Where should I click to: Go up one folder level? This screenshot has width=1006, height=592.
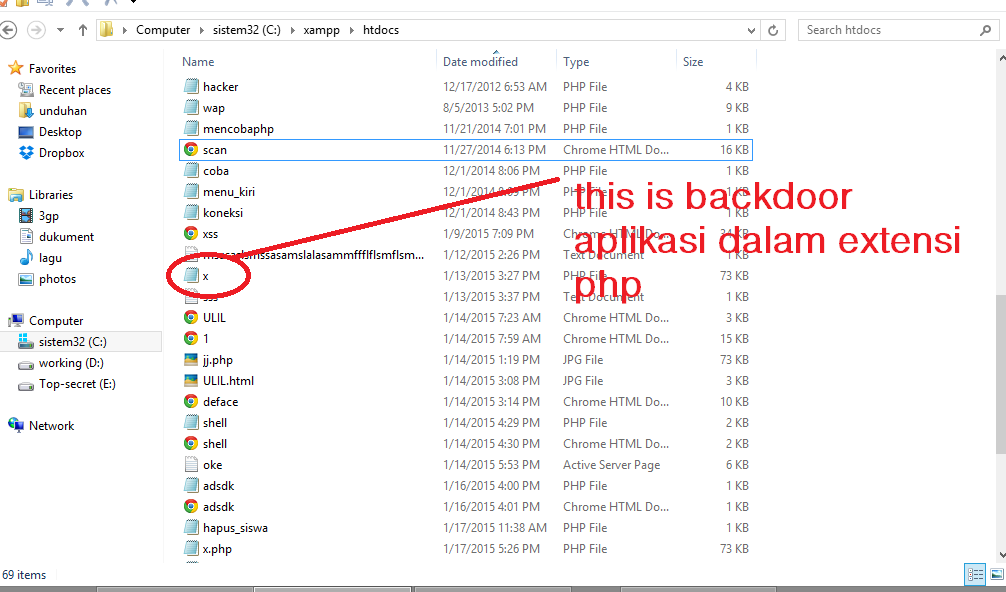pyautogui.click(x=83, y=30)
